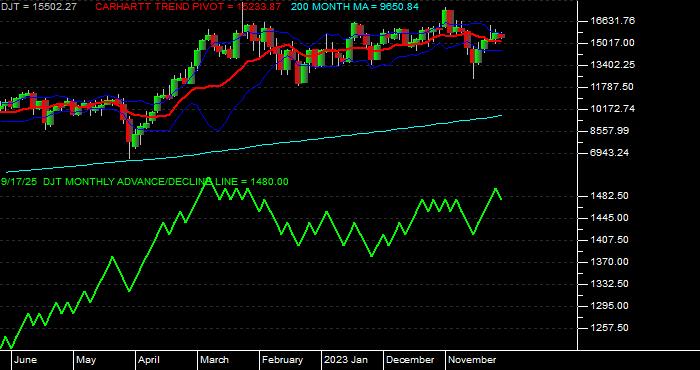Select the March marker on the time axis
Screen dimensions: 700x370
point(214,360)
